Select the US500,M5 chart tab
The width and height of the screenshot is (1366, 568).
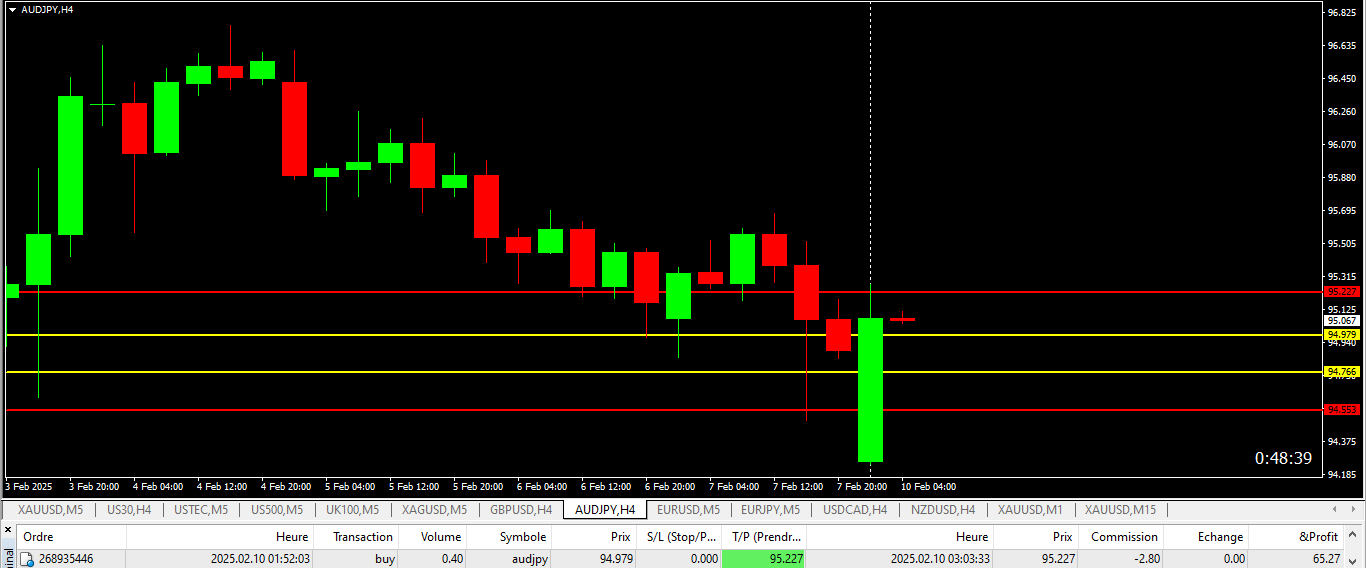coord(277,510)
